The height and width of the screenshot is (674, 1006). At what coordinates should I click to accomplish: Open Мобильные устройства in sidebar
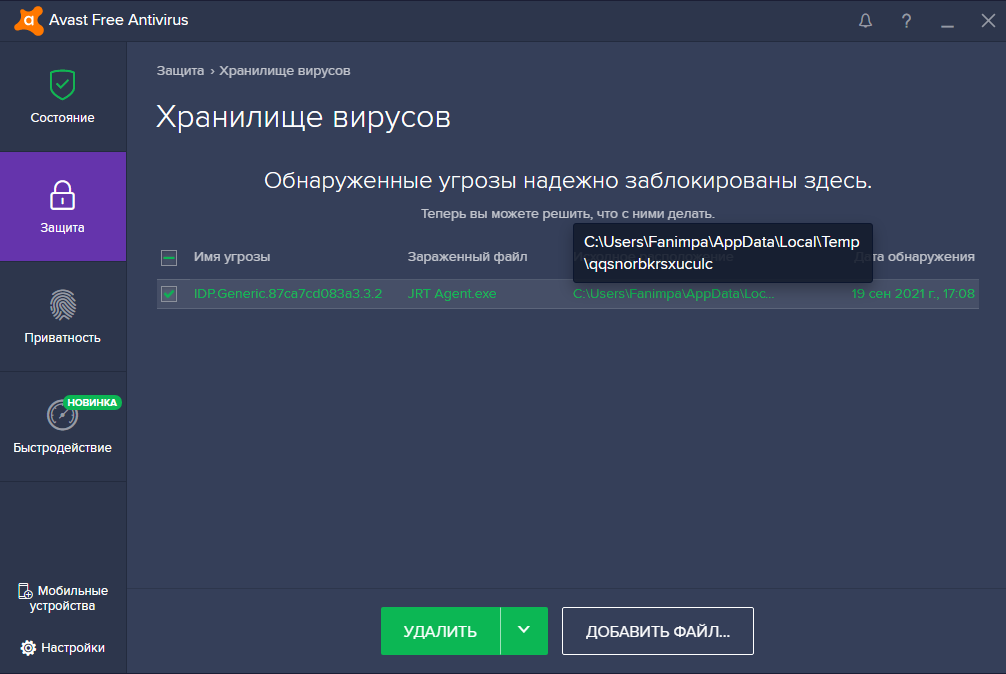[x=63, y=598]
